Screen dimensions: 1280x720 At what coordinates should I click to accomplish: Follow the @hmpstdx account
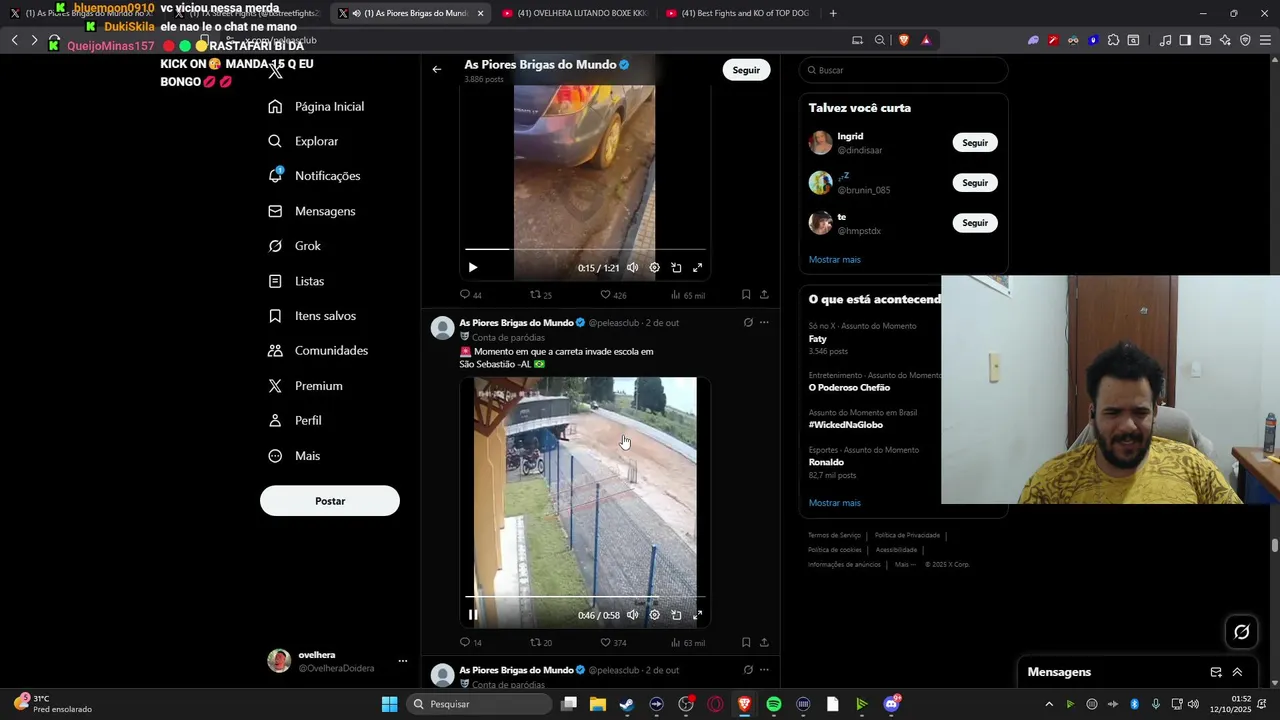click(x=975, y=223)
